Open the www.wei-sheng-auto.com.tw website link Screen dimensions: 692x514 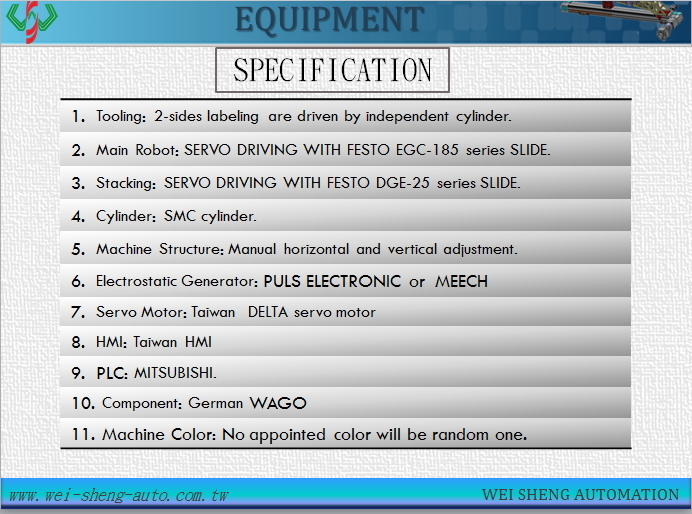click(118, 495)
